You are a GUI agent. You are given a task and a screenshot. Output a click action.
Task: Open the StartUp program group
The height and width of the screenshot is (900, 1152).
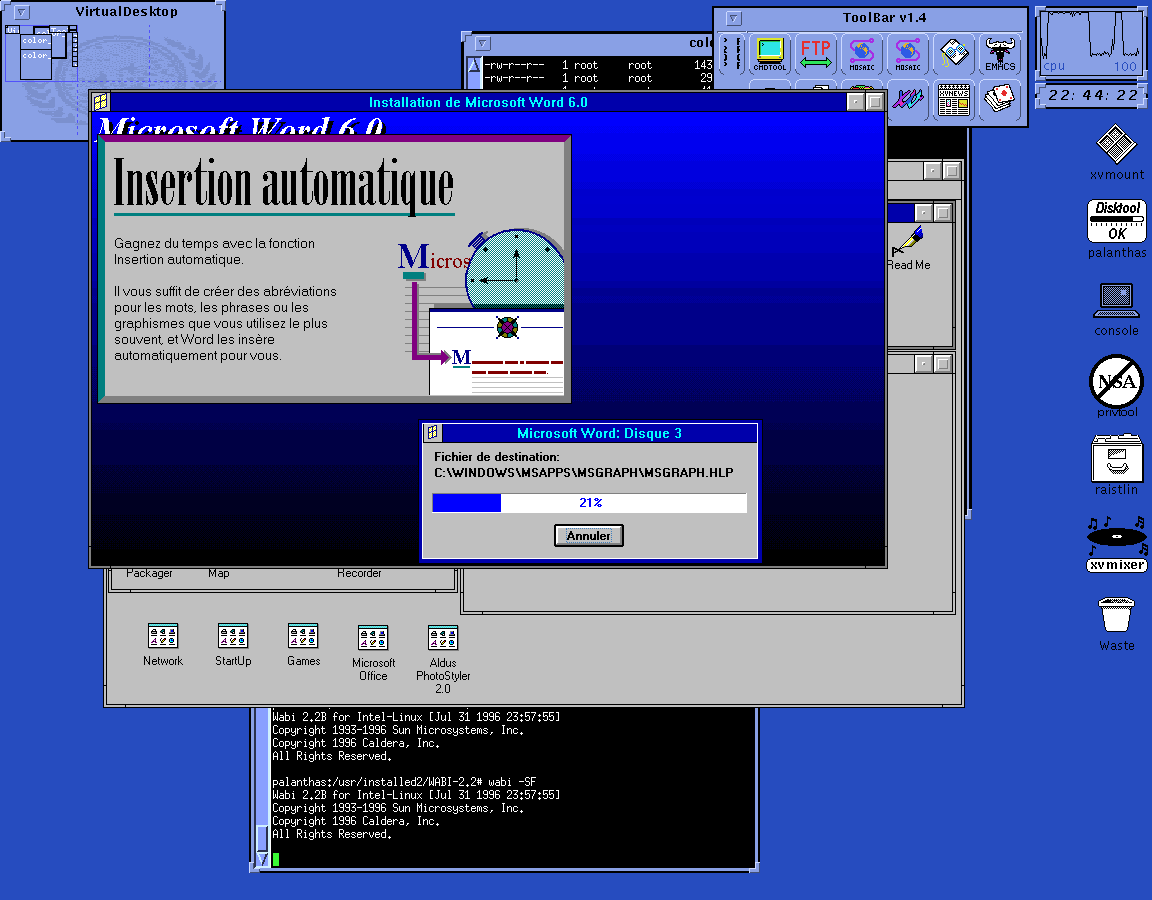tap(233, 644)
